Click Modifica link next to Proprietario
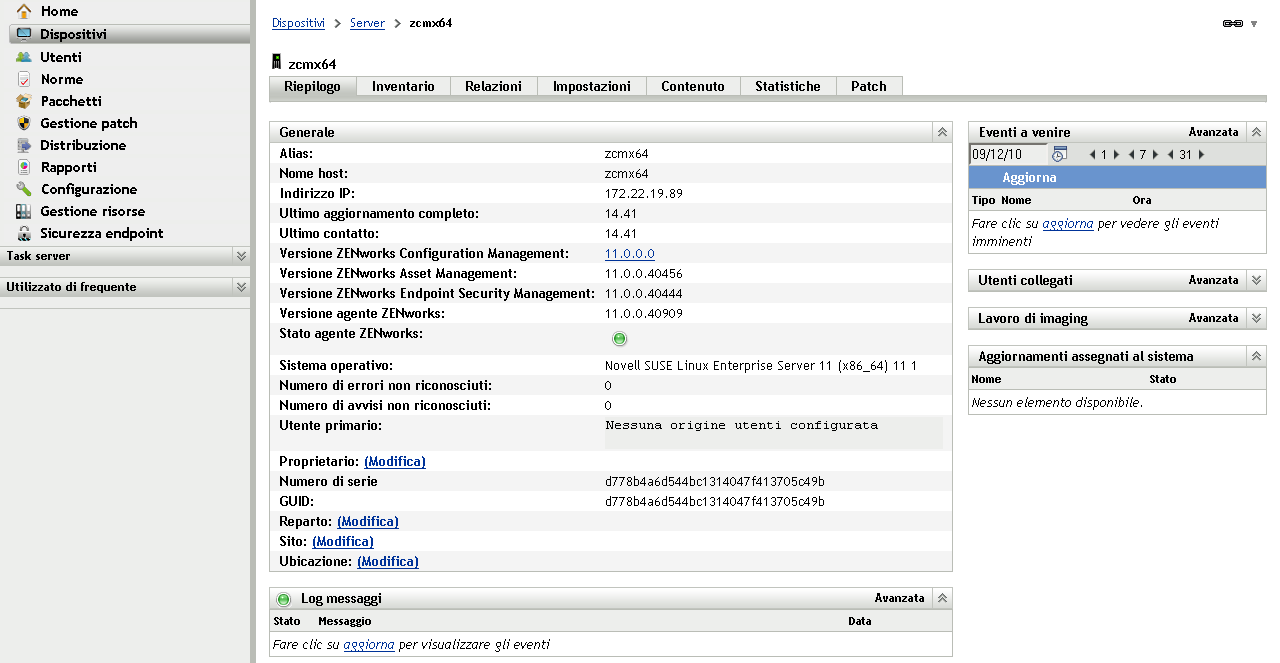The width and height of the screenshot is (1280, 663). click(x=394, y=462)
